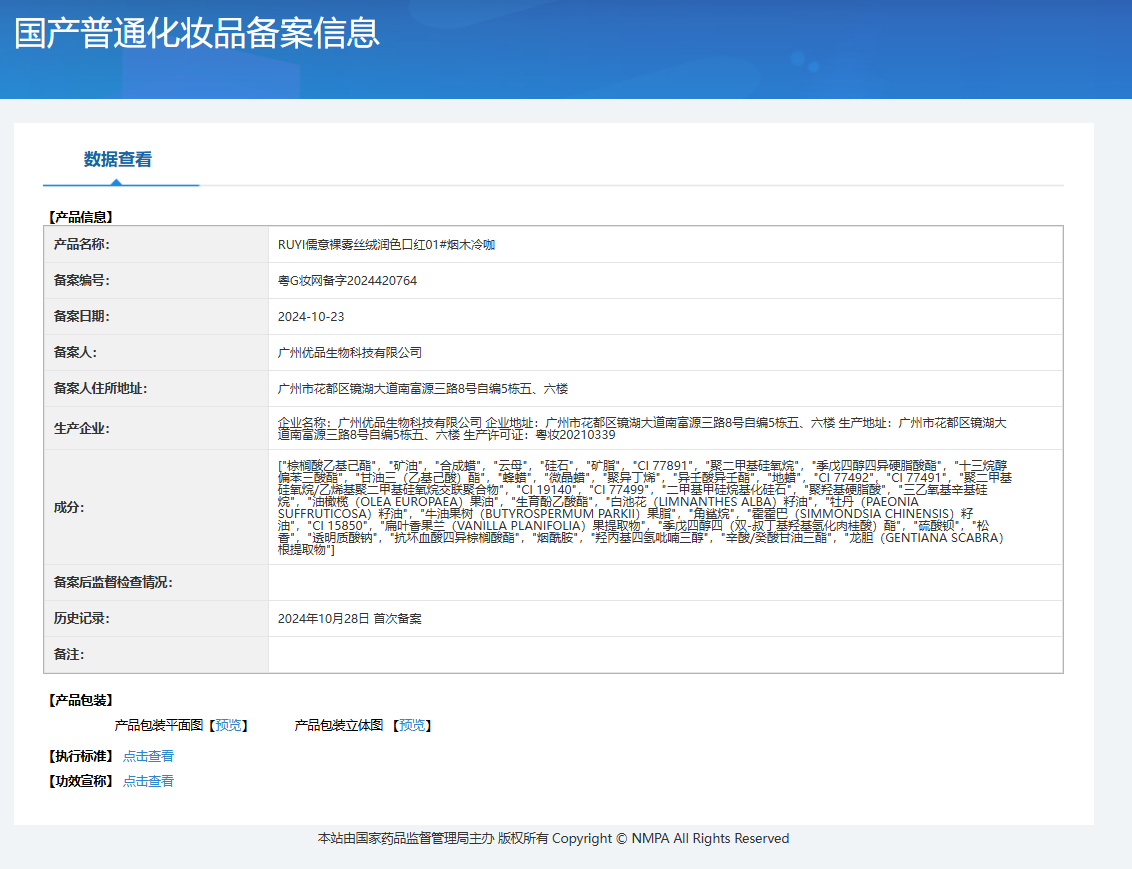The height and width of the screenshot is (869, 1132).
Task: Click the 【产品包装】 section heading
Action: pyautogui.click(x=82, y=700)
